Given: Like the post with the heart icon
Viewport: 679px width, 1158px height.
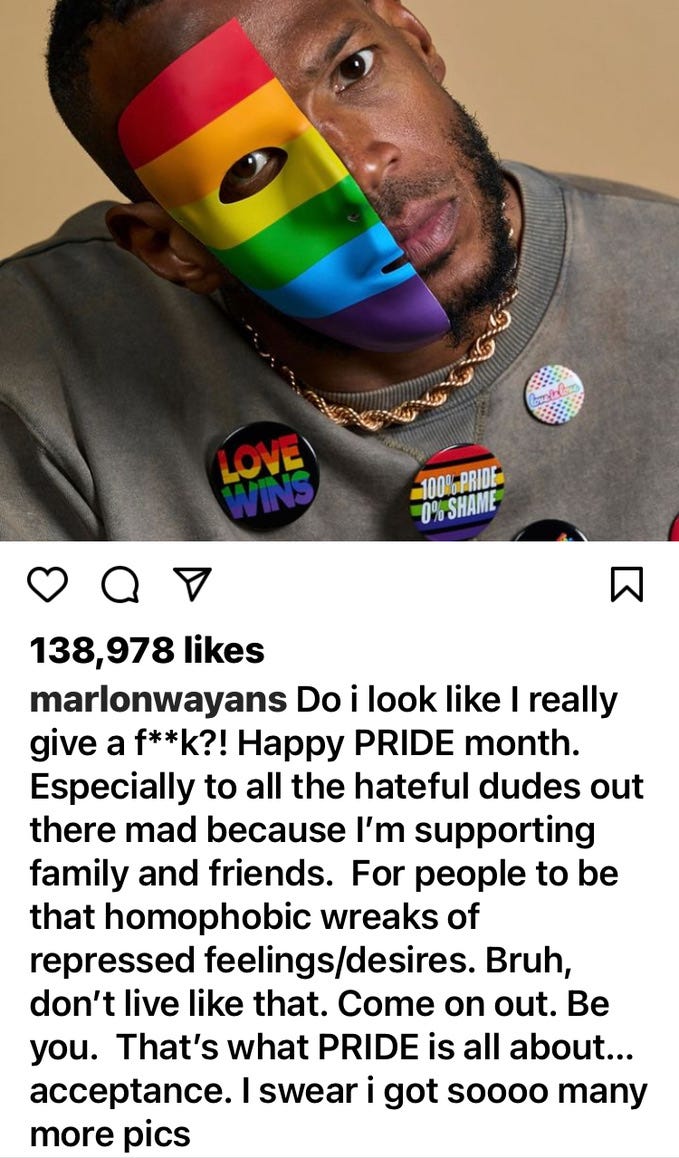Looking at the screenshot, I should (47, 585).
